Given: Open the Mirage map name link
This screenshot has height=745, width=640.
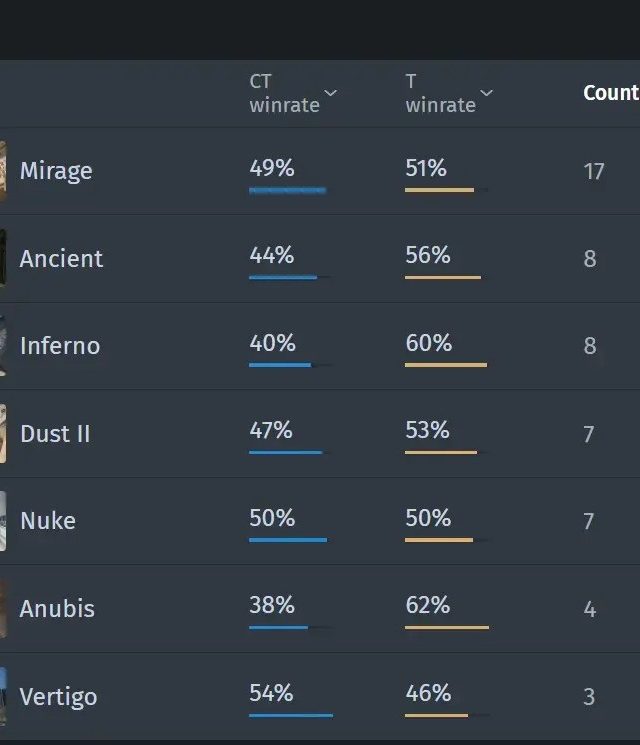Looking at the screenshot, I should [x=56, y=171].
